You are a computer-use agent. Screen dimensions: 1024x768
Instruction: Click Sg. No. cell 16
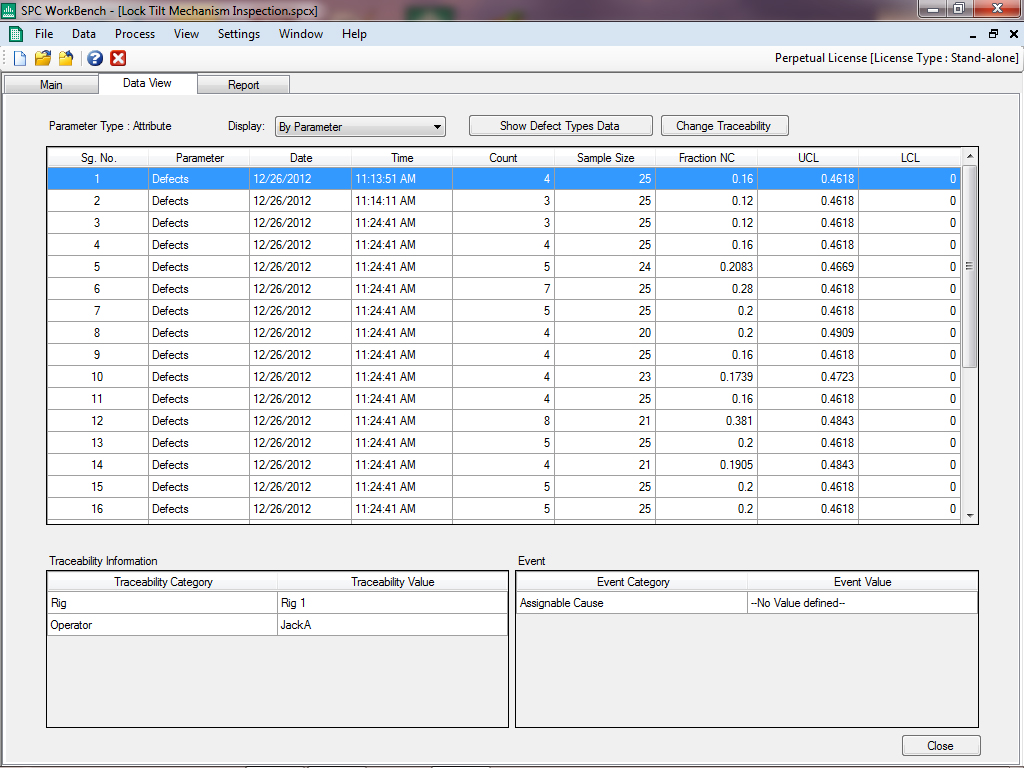98,509
